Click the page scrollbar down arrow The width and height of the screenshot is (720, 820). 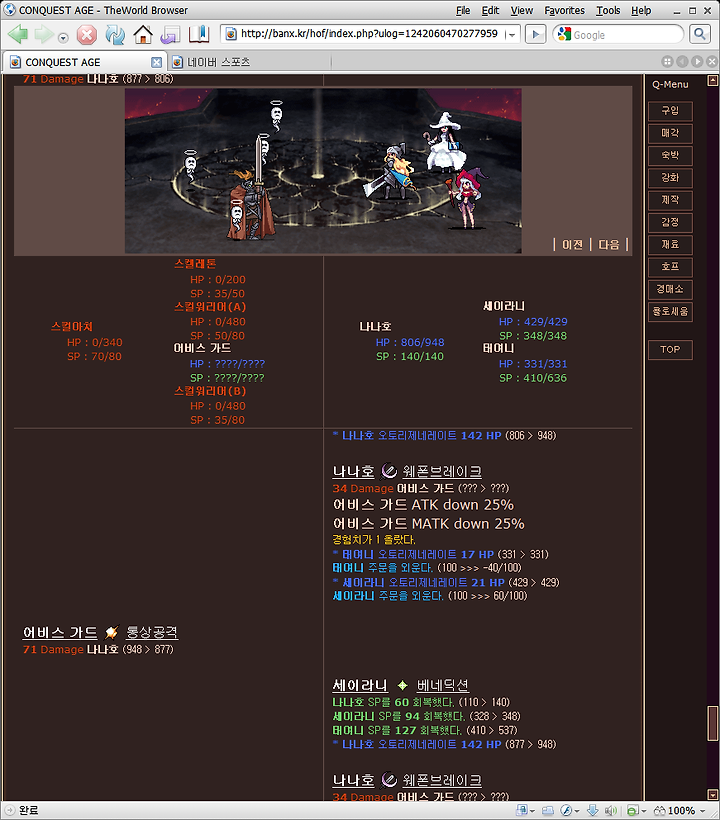coord(712,794)
